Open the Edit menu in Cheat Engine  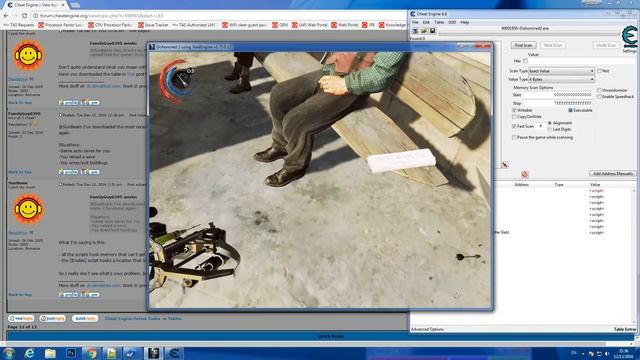(x=426, y=22)
